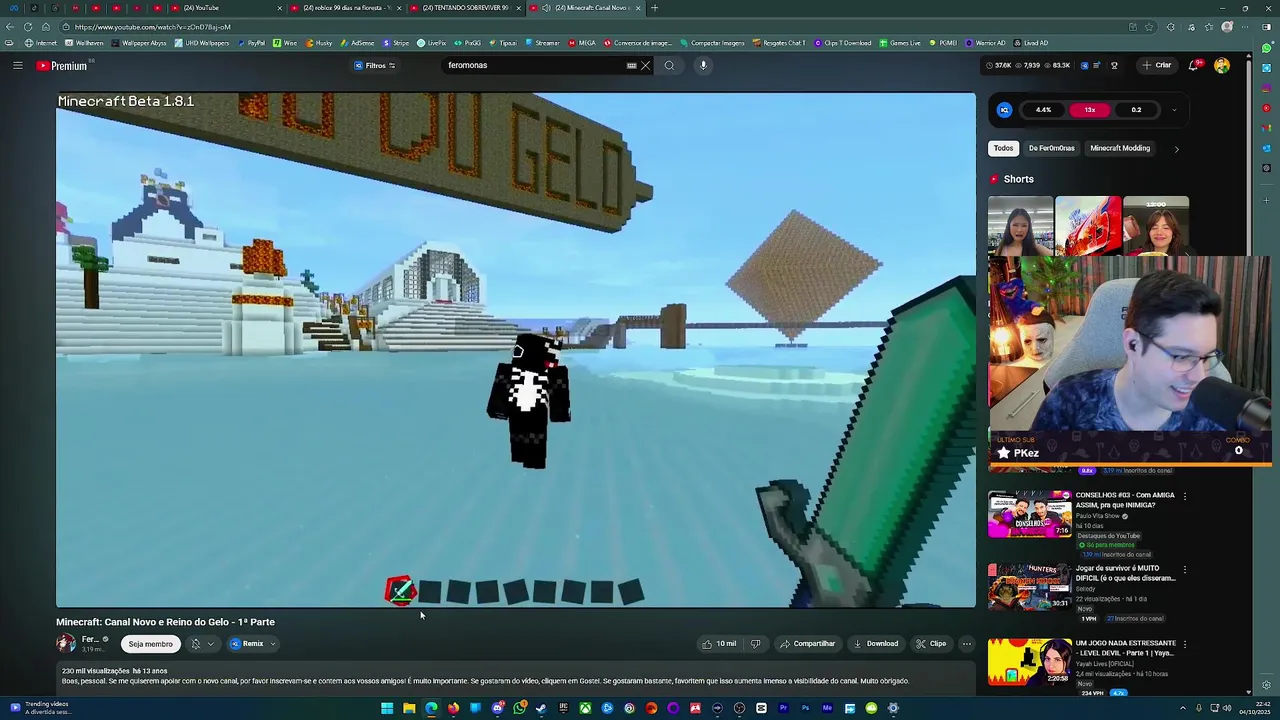The height and width of the screenshot is (720, 1280).
Task: Expand the vidIQ stats panel chevron
Action: 1174,110
